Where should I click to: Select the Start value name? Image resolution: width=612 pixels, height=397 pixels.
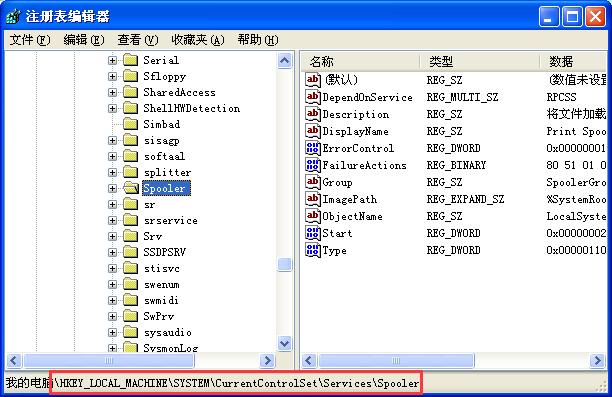tap(337, 233)
